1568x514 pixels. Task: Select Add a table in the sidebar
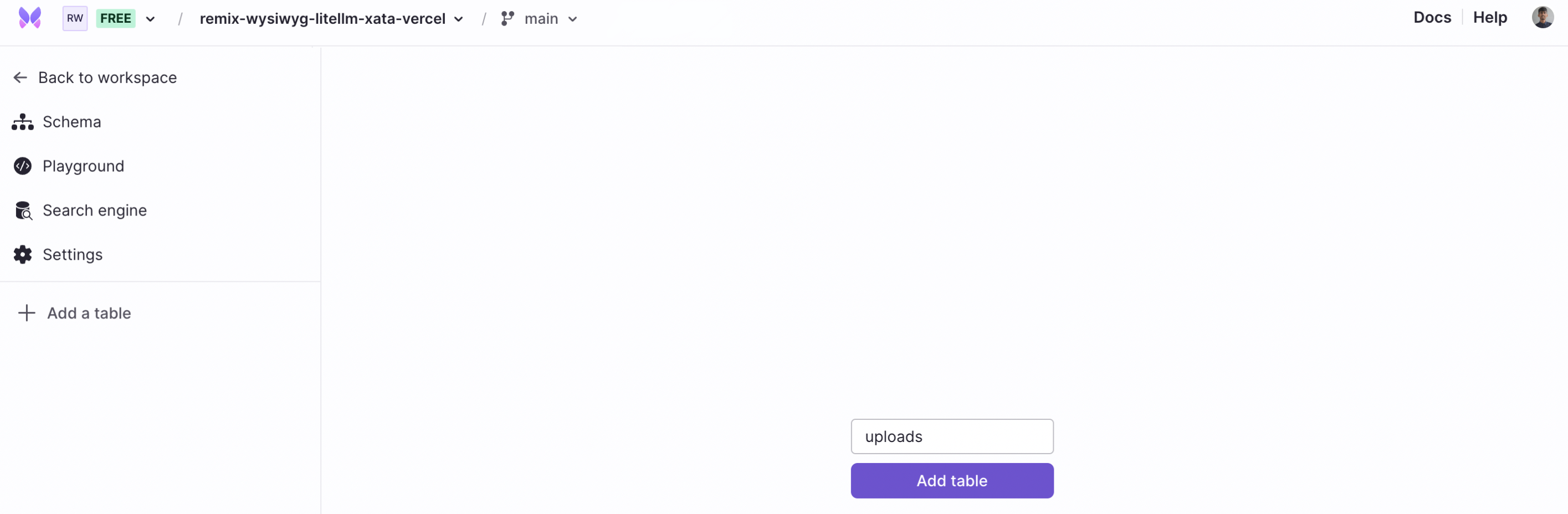pyautogui.click(x=89, y=312)
